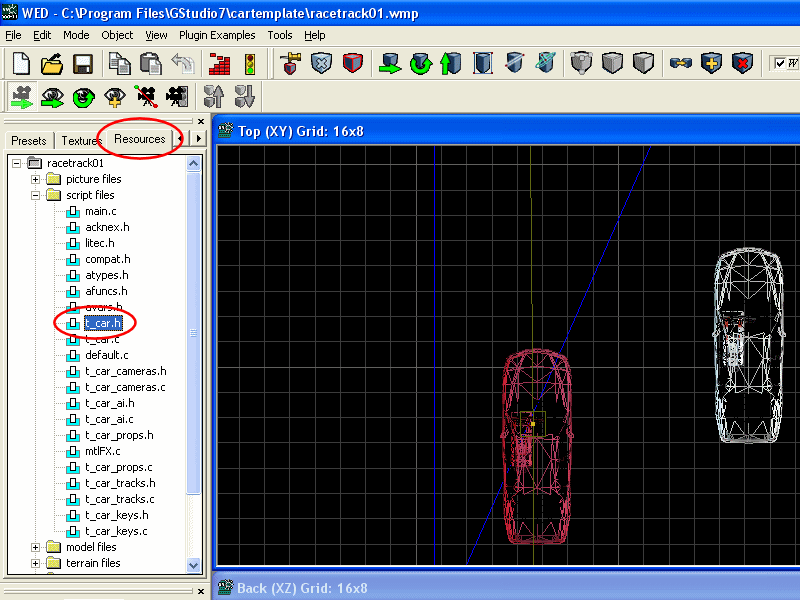Run the level with the traffic light icon
This screenshot has height=600, width=800.
pos(250,64)
